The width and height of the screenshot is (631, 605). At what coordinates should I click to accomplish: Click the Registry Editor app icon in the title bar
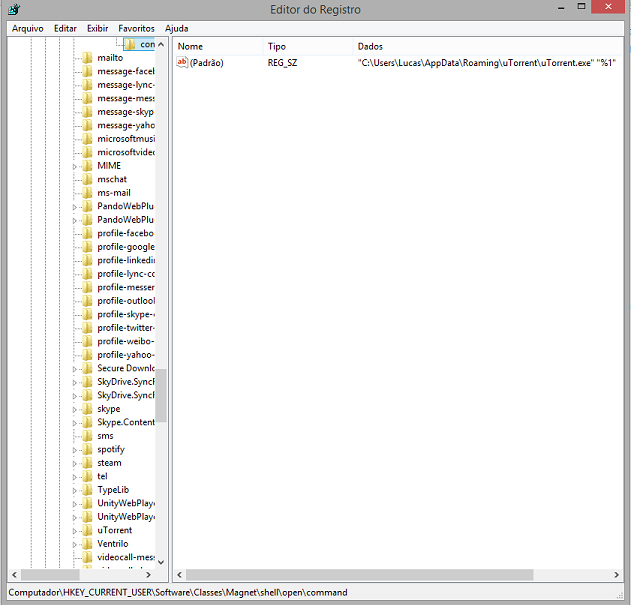(14, 9)
